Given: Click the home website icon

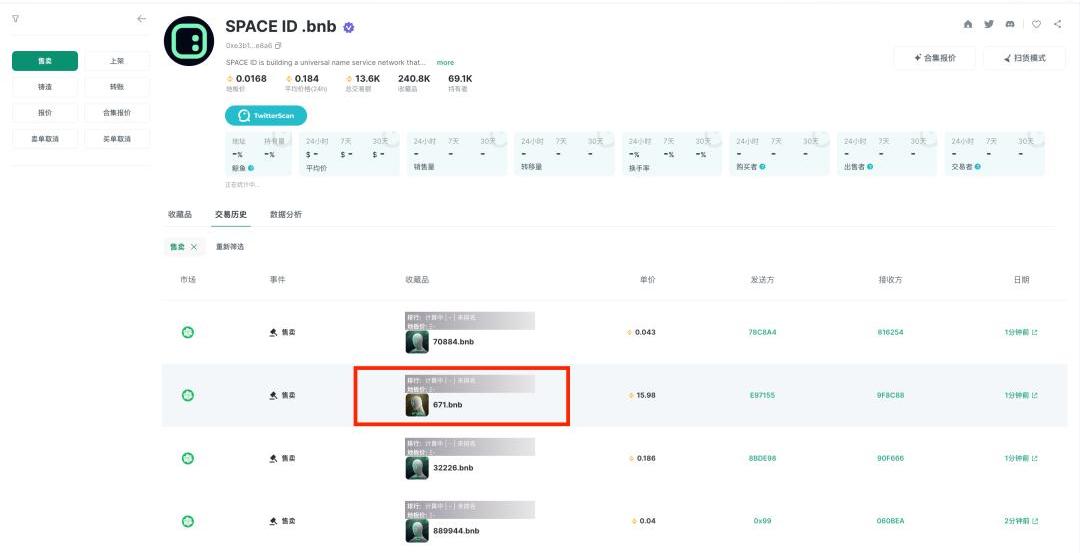Looking at the screenshot, I should pos(967,24).
